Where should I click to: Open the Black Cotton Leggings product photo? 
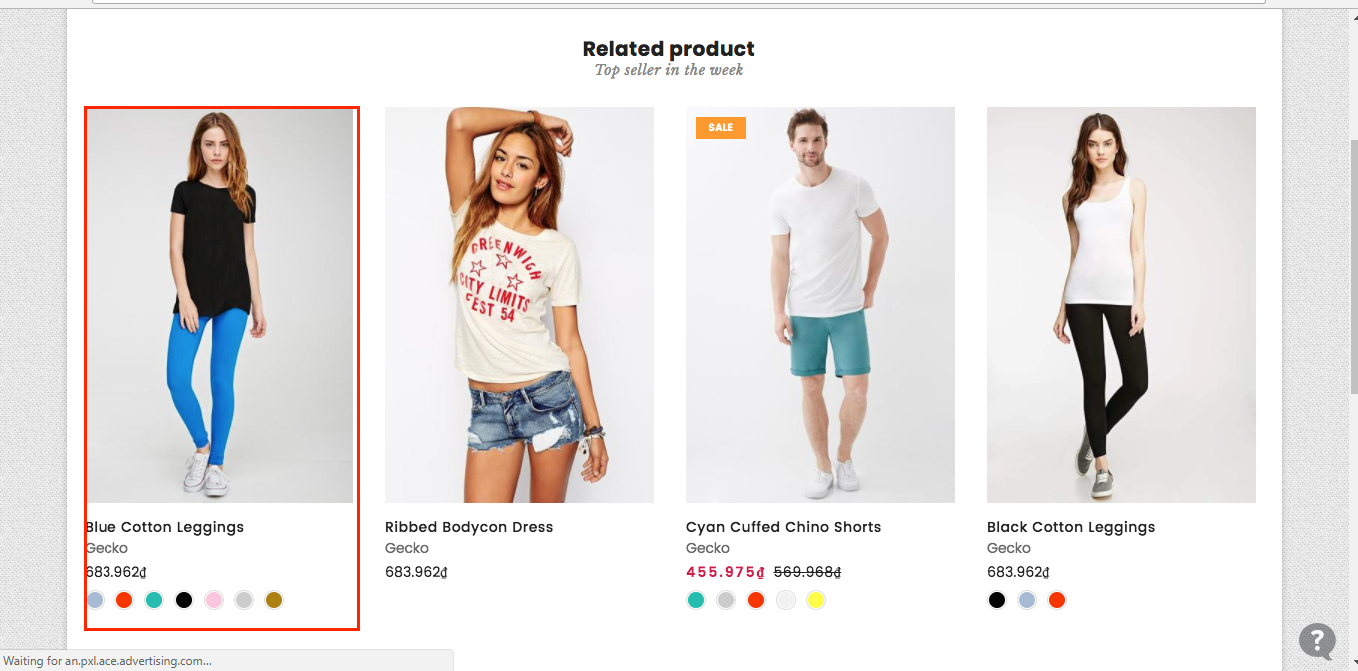[x=1121, y=305]
